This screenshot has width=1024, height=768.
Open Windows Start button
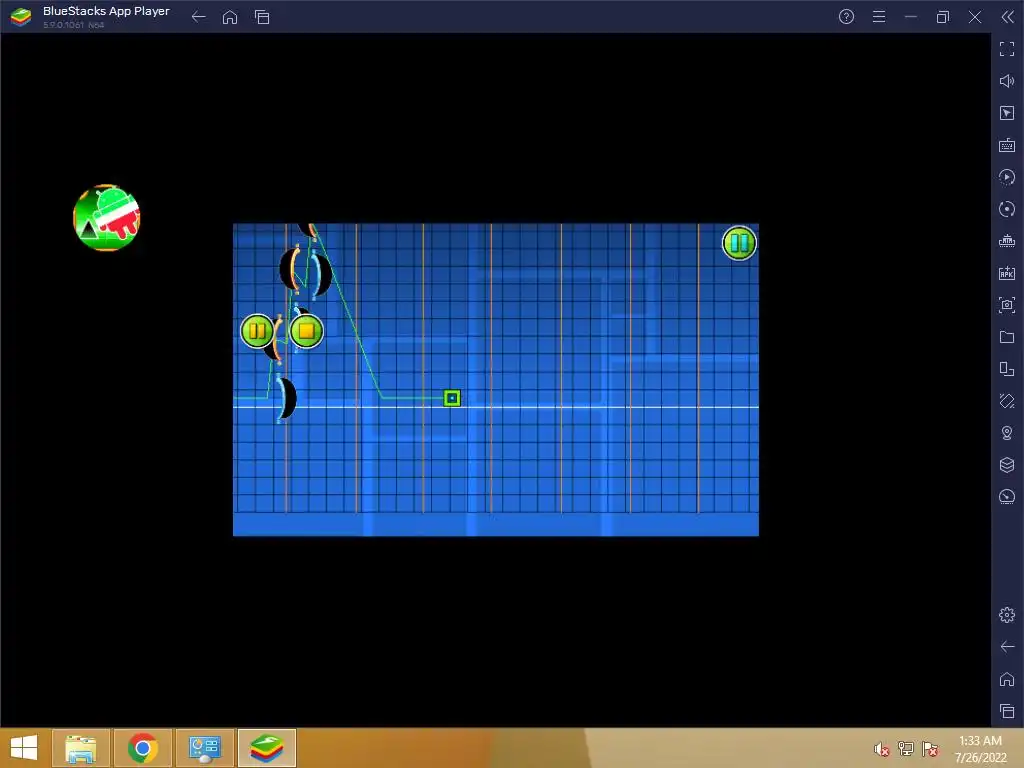(x=24, y=748)
